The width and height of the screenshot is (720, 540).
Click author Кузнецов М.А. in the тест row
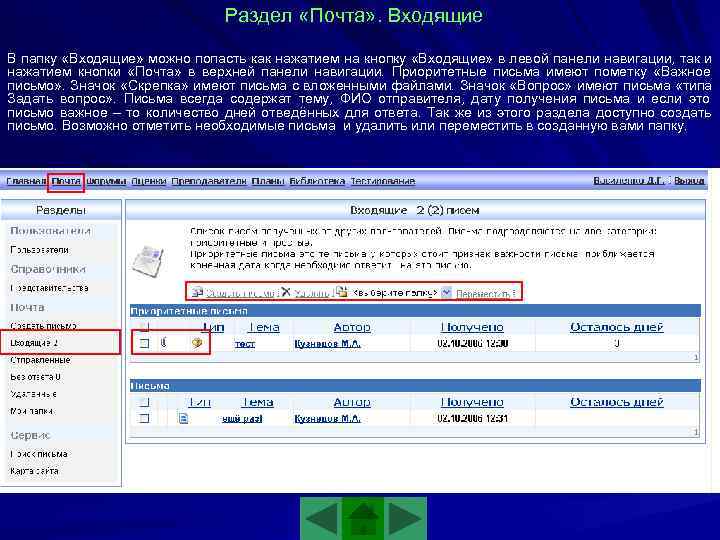[327, 343]
